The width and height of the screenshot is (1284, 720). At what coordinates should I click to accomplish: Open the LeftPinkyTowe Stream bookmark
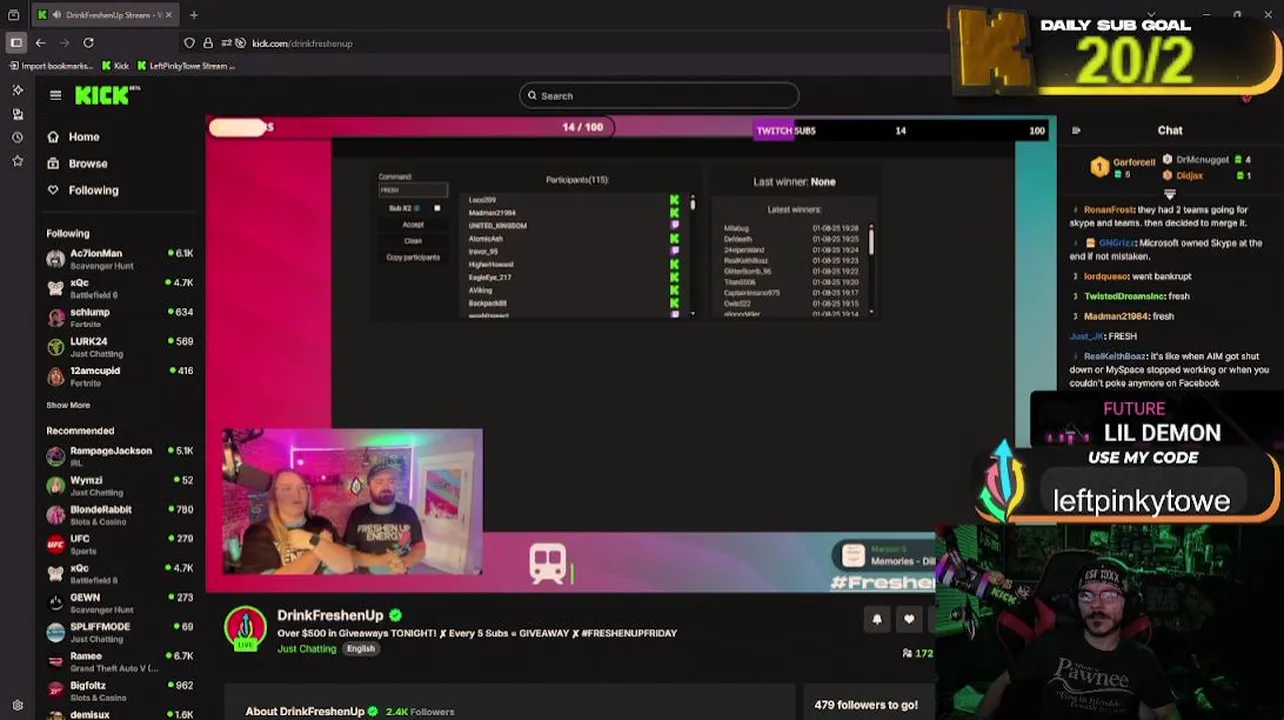pos(186,66)
